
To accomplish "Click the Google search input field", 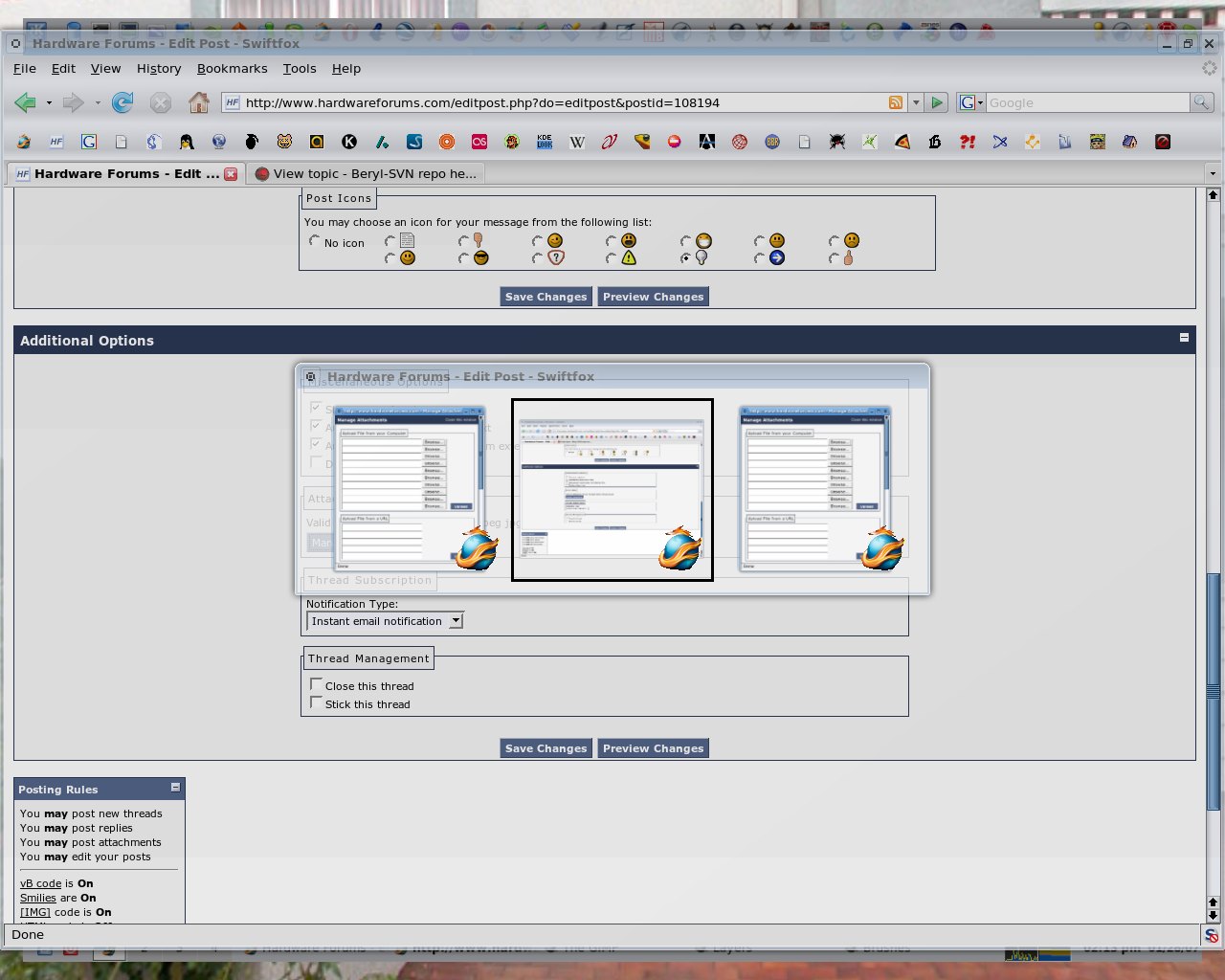I will pos(1088,102).
